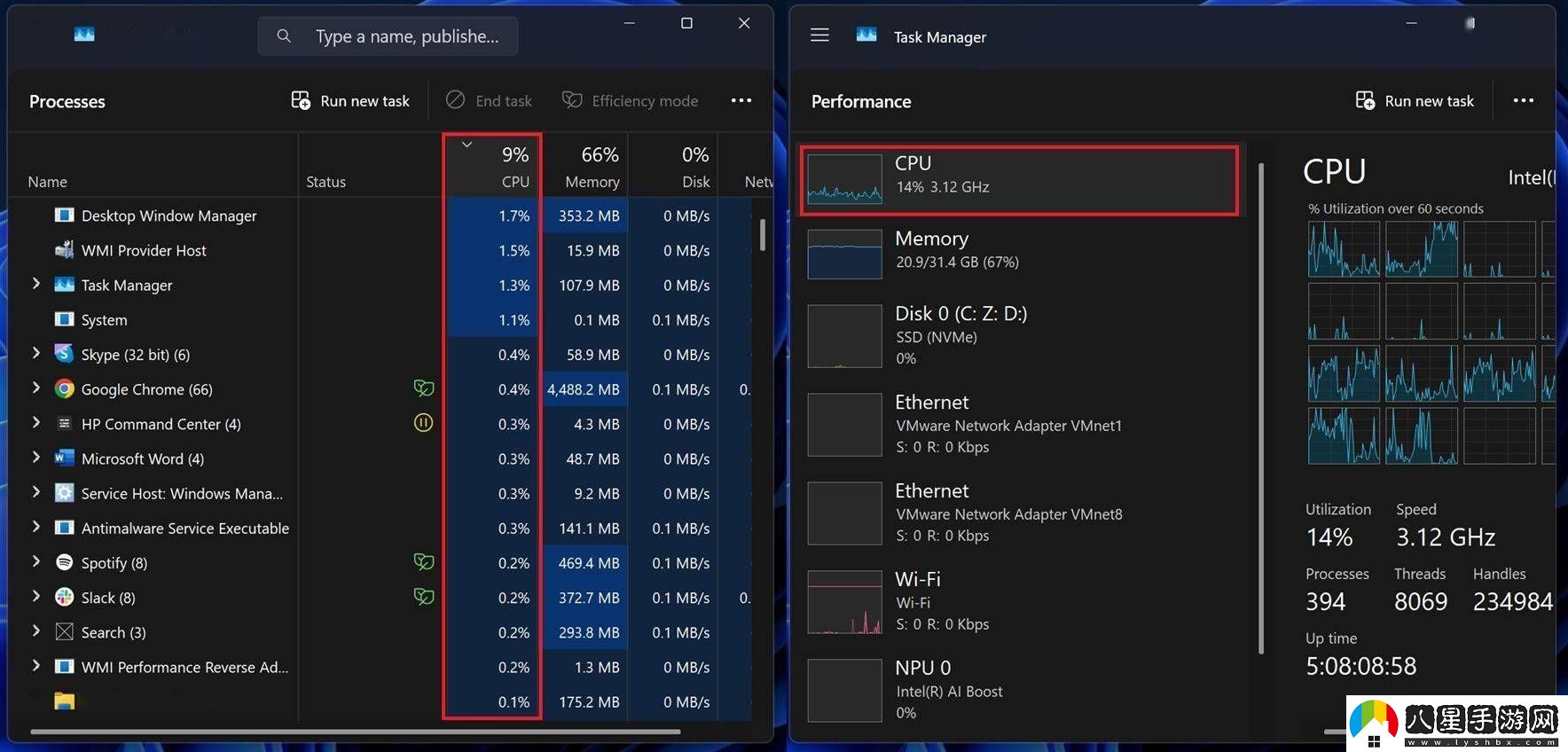Click Run new task in Performance window
Viewport: 1568px width, 752px height.
click(x=1415, y=100)
